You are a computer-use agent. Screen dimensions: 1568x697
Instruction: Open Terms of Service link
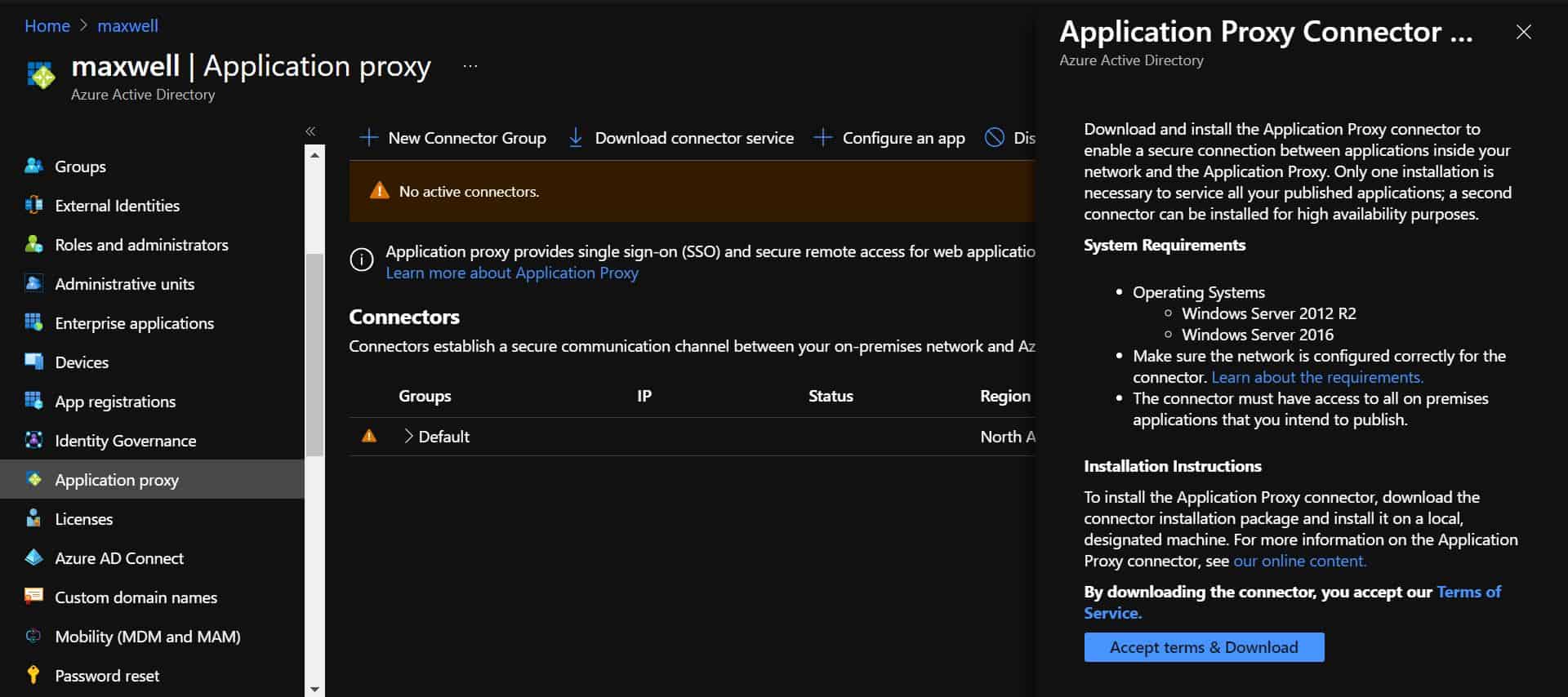tap(1293, 602)
